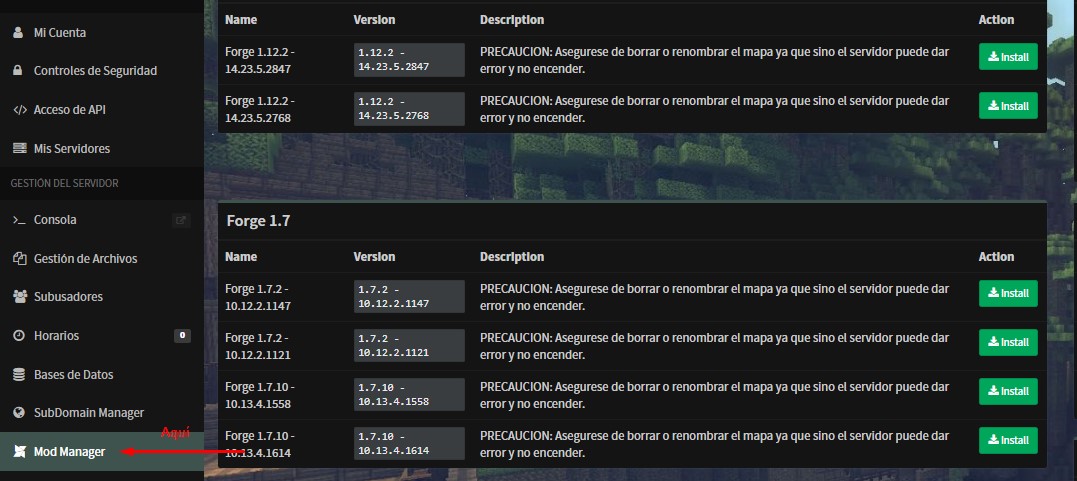Click the Mis Servidores server icon
Image resolution: width=1077 pixels, height=481 pixels.
coord(19,148)
